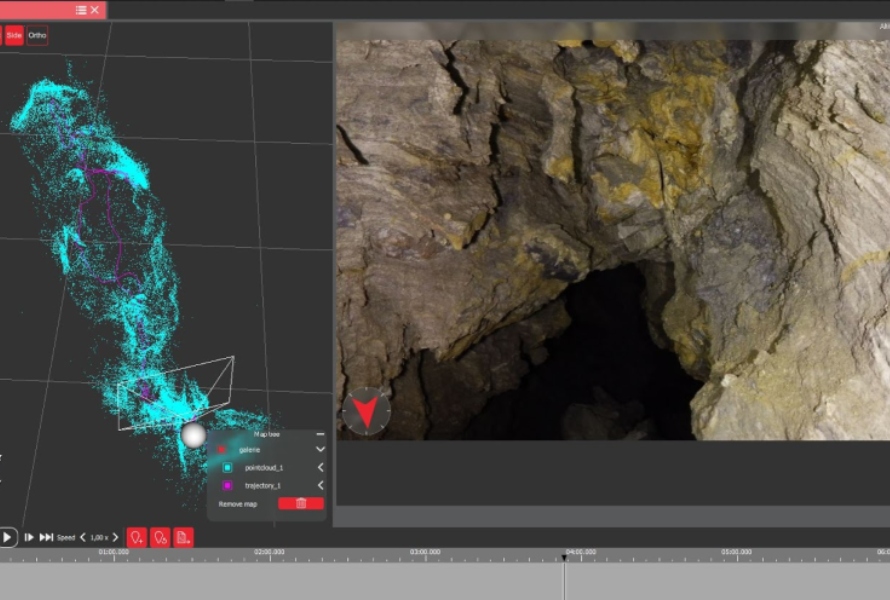Decrease the playback speed

click(82, 537)
